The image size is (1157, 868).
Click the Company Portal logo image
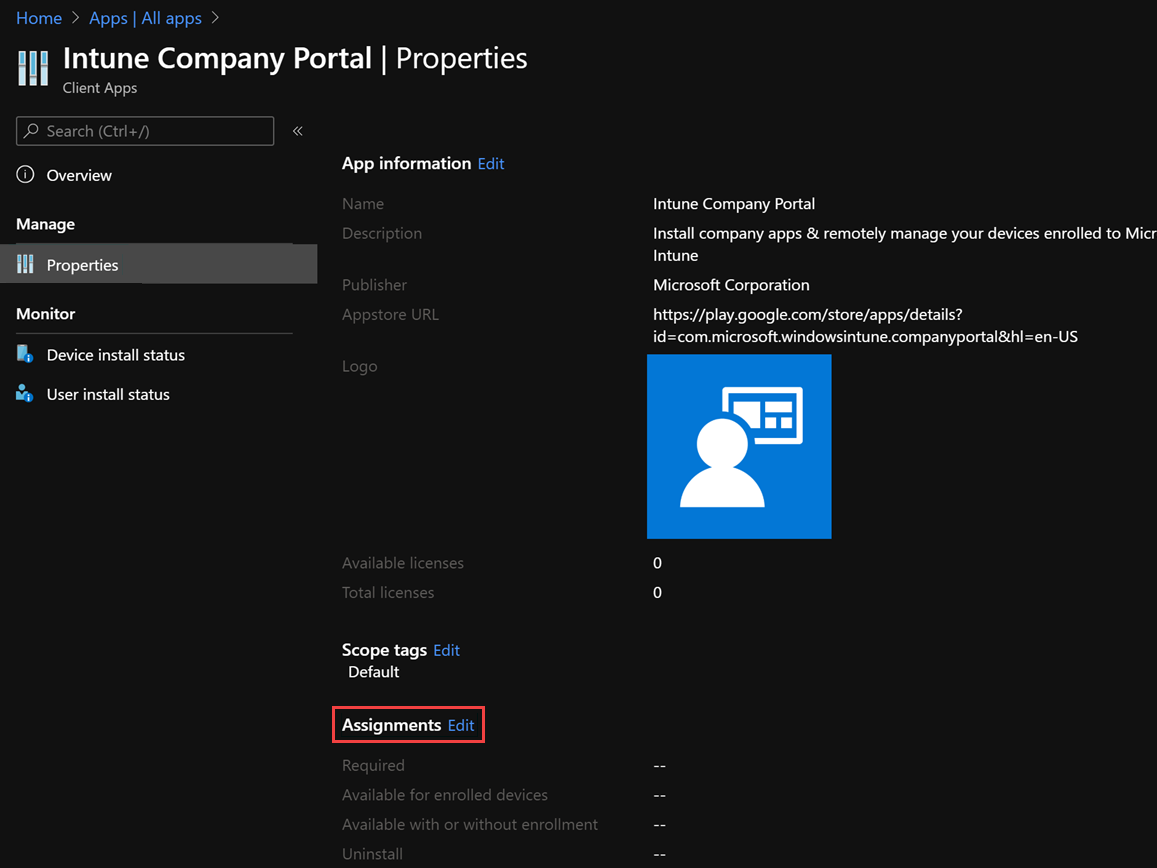739,447
